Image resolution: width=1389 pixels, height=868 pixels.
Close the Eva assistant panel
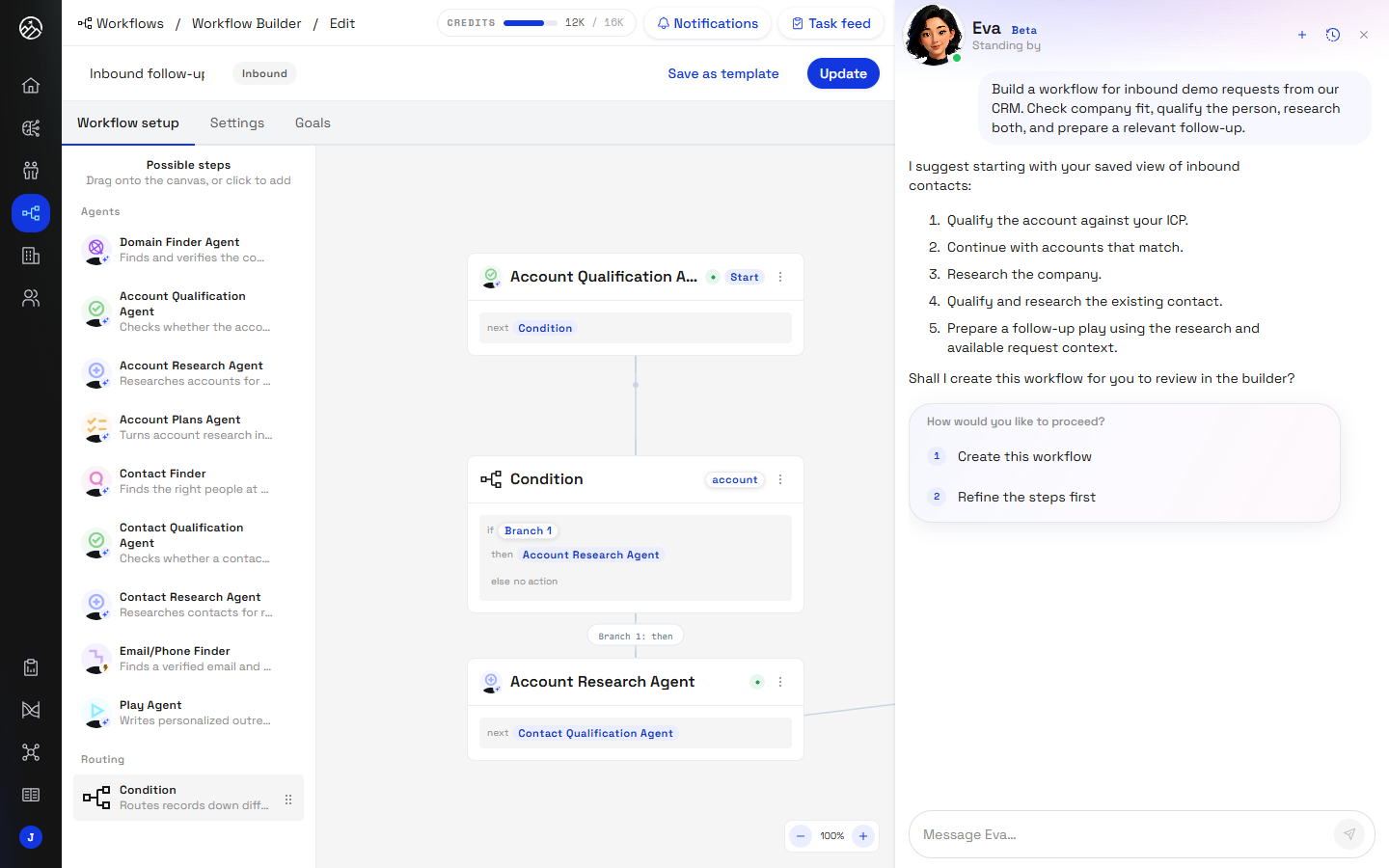tap(1364, 35)
